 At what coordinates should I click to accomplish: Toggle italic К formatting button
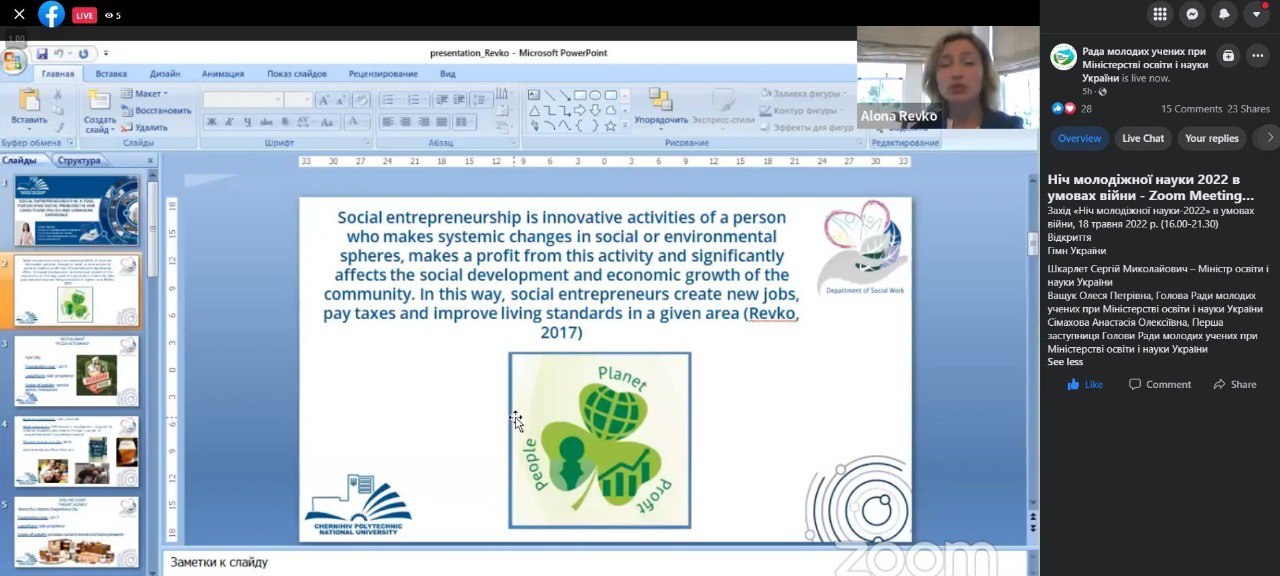click(x=230, y=122)
